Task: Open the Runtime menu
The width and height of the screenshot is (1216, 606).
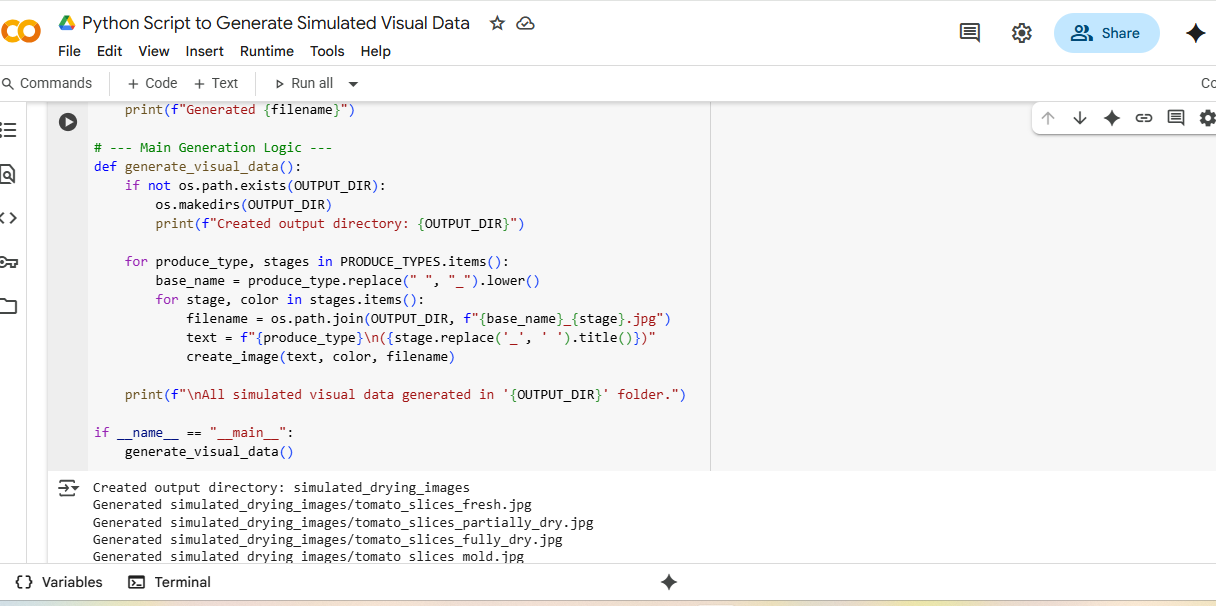Action: pos(267,51)
